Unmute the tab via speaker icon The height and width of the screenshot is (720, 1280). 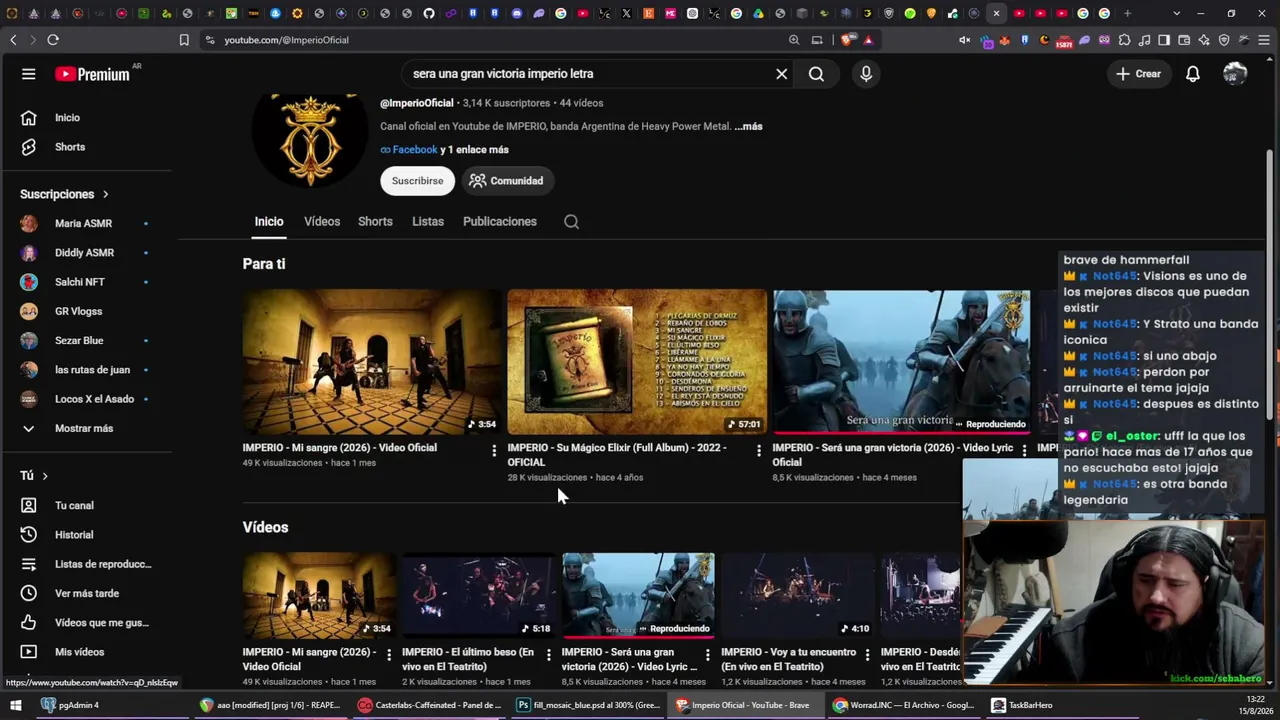965,40
